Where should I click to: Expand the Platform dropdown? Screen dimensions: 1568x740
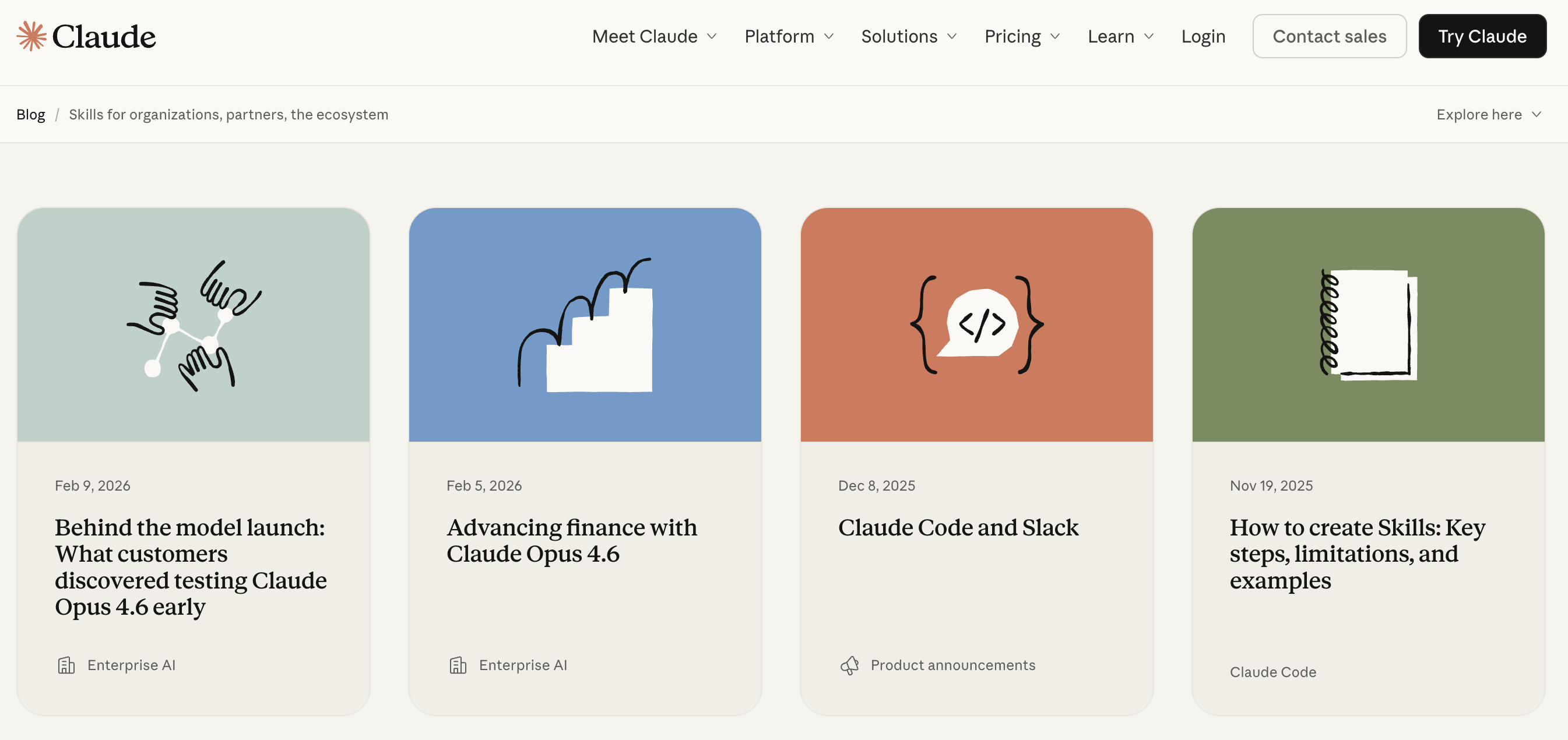coord(789,37)
